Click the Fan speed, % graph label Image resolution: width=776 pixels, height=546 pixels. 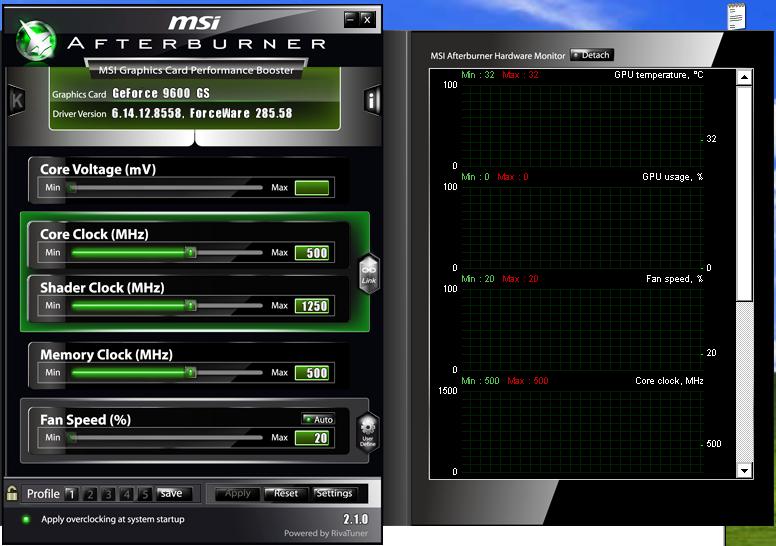(x=675, y=279)
